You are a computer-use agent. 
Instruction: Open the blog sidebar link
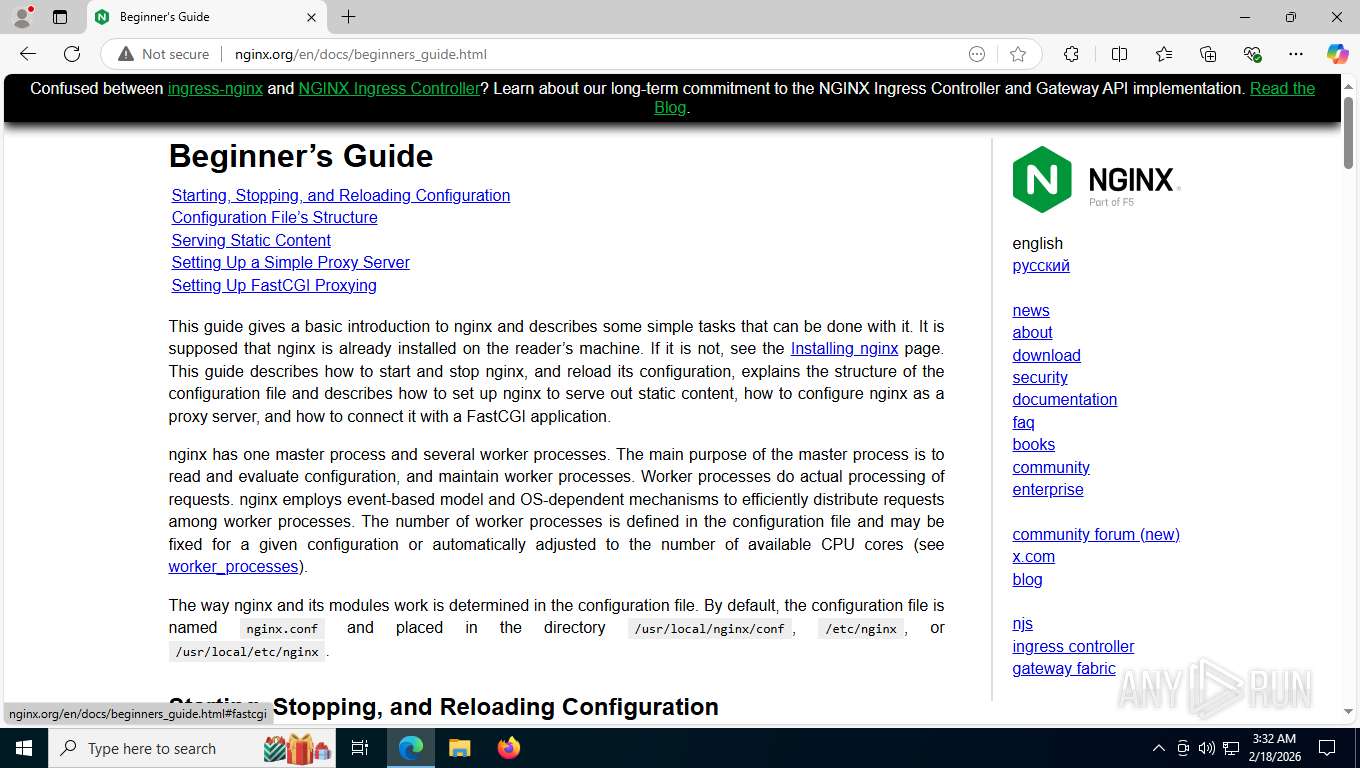(x=1027, y=579)
